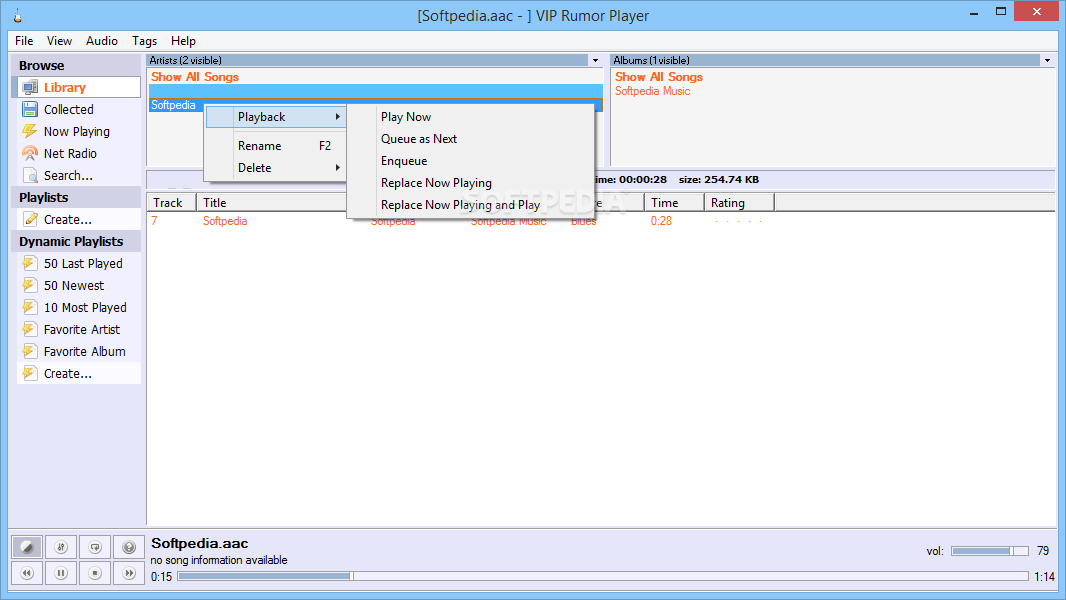Viewport: 1066px width, 600px height.
Task: Seek using the playback progress bar
Action: (603, 576)
